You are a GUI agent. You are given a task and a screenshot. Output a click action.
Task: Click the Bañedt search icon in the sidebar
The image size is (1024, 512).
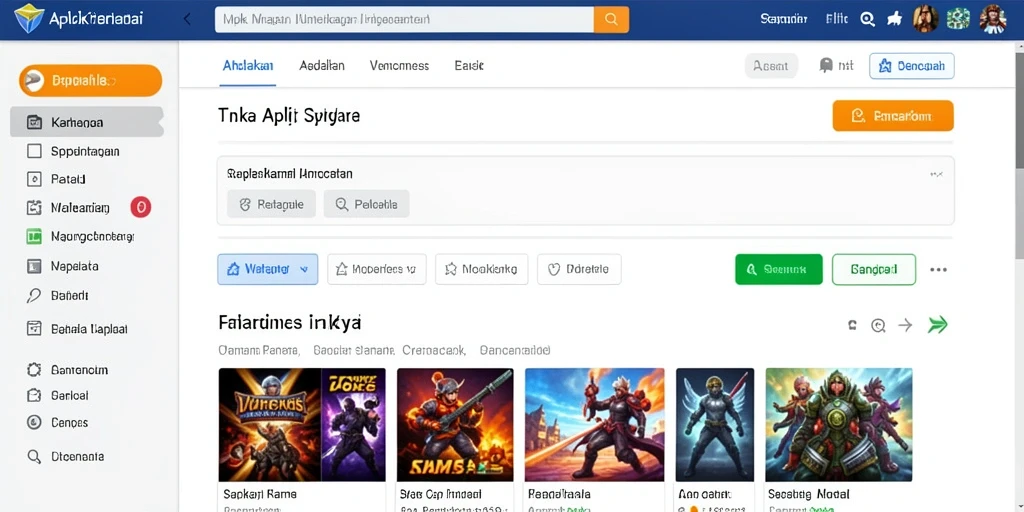pos(34,295)
